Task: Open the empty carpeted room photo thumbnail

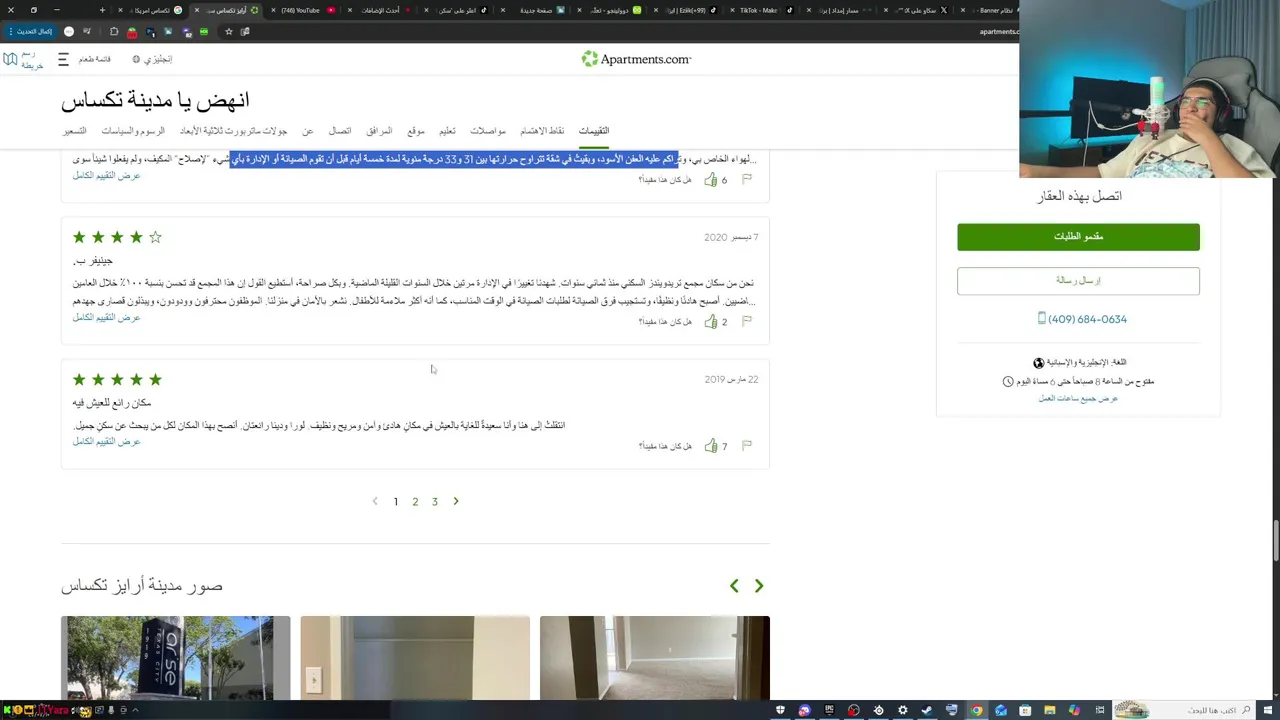Action: point(655,658)
